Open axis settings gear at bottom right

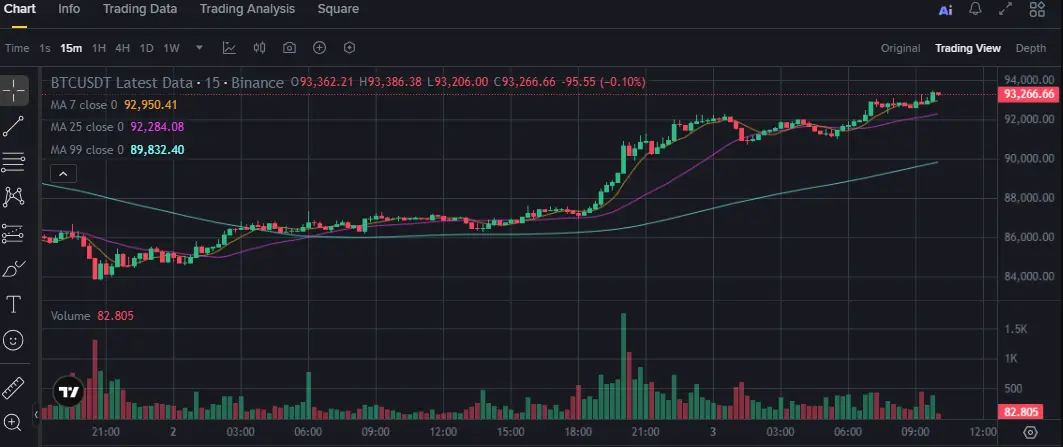tap(1030, 432)
